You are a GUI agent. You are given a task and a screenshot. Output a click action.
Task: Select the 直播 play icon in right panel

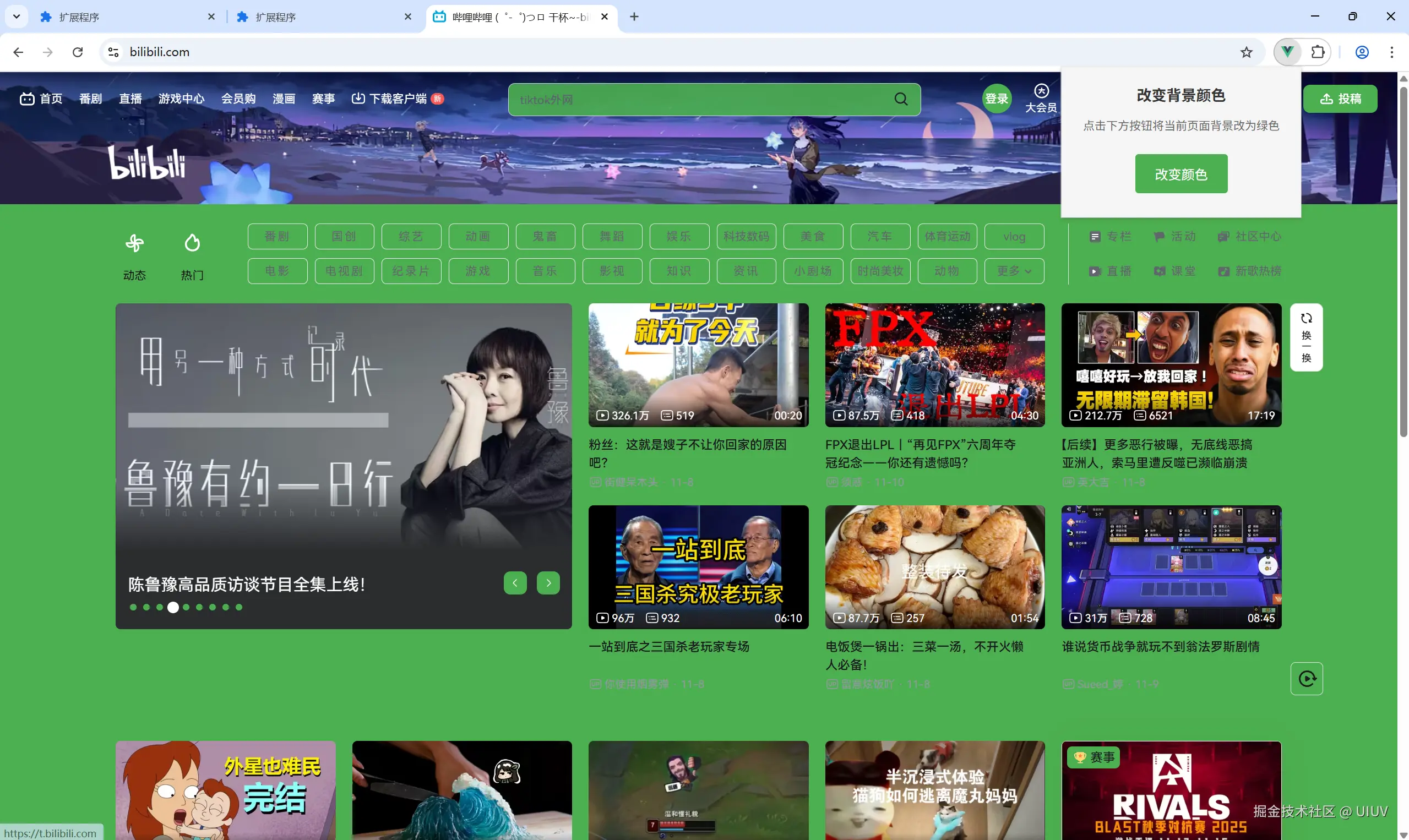point(1095,271)
